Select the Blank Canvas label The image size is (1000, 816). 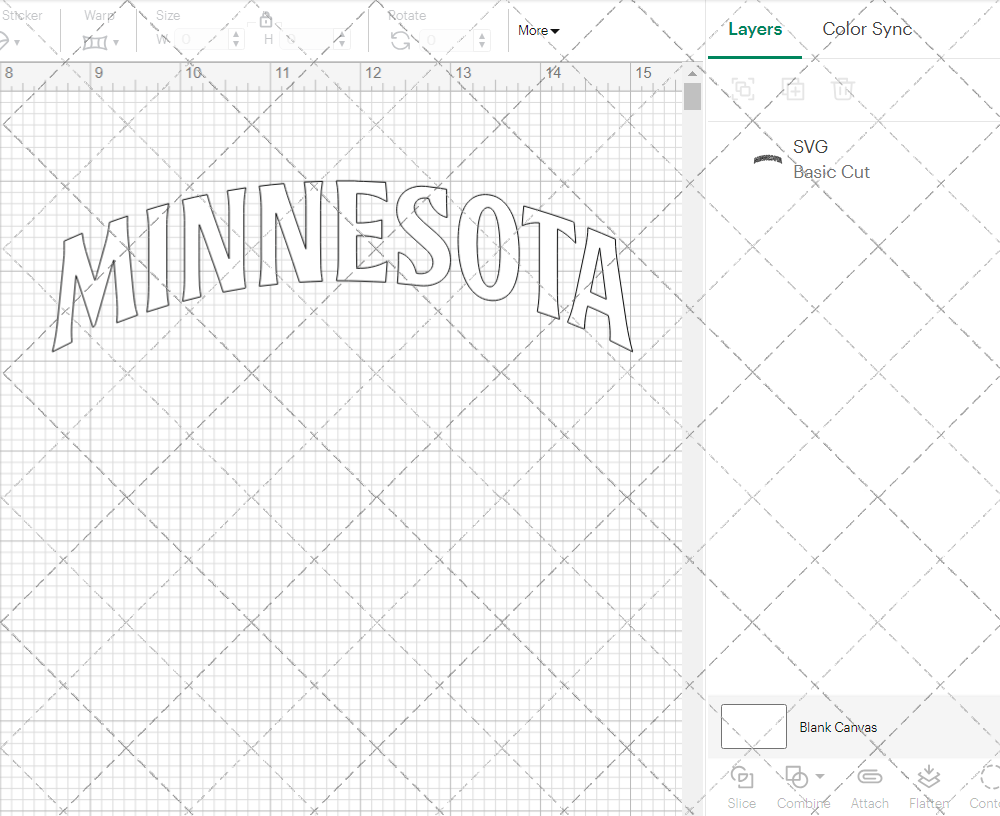838,727
